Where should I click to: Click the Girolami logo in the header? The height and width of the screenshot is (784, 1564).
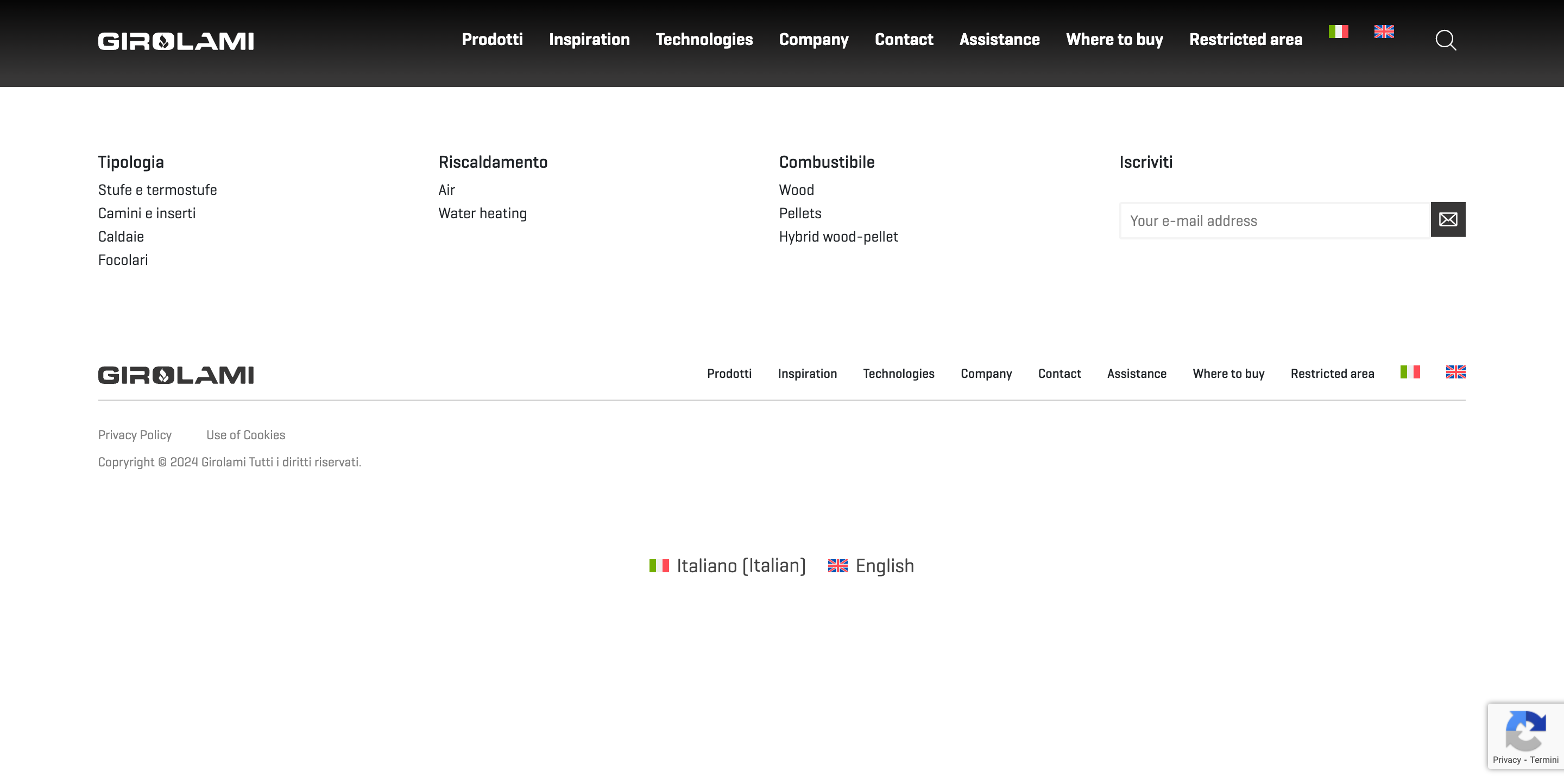176,41
